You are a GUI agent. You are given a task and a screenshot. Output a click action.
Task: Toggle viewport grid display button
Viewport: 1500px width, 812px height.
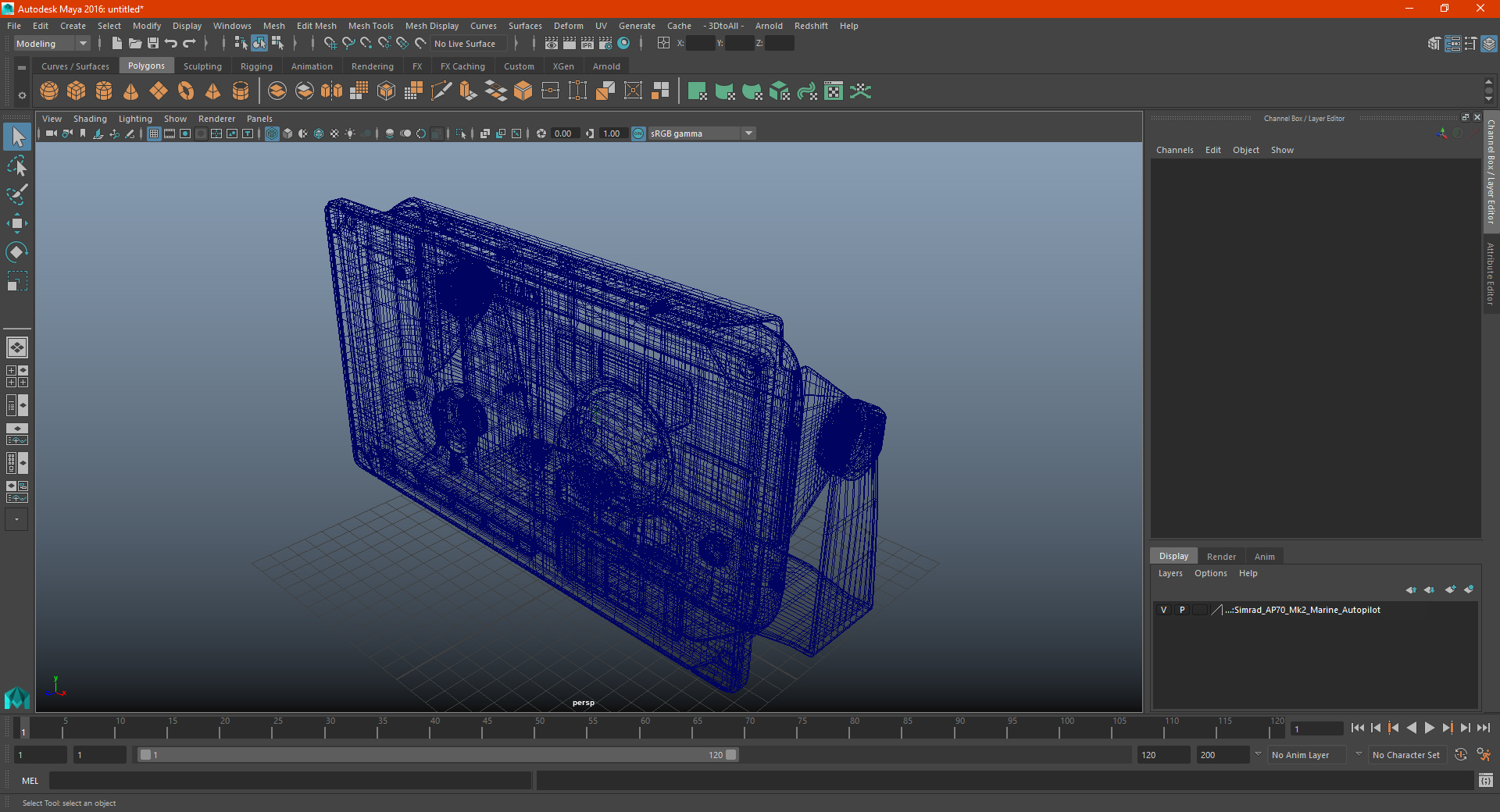click(x=154, y=134)
